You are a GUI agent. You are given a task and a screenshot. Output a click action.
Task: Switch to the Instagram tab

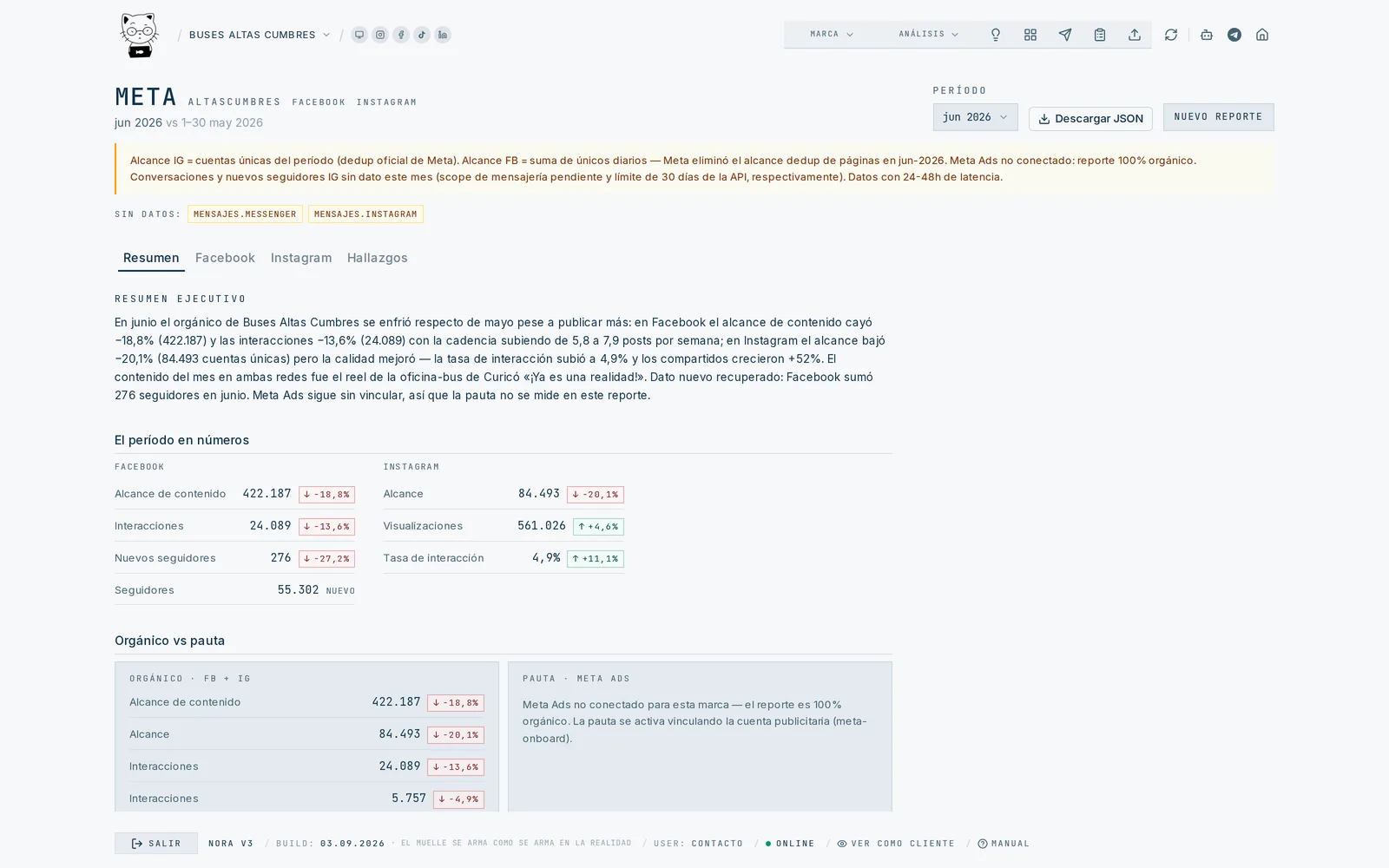coord(301,258)
